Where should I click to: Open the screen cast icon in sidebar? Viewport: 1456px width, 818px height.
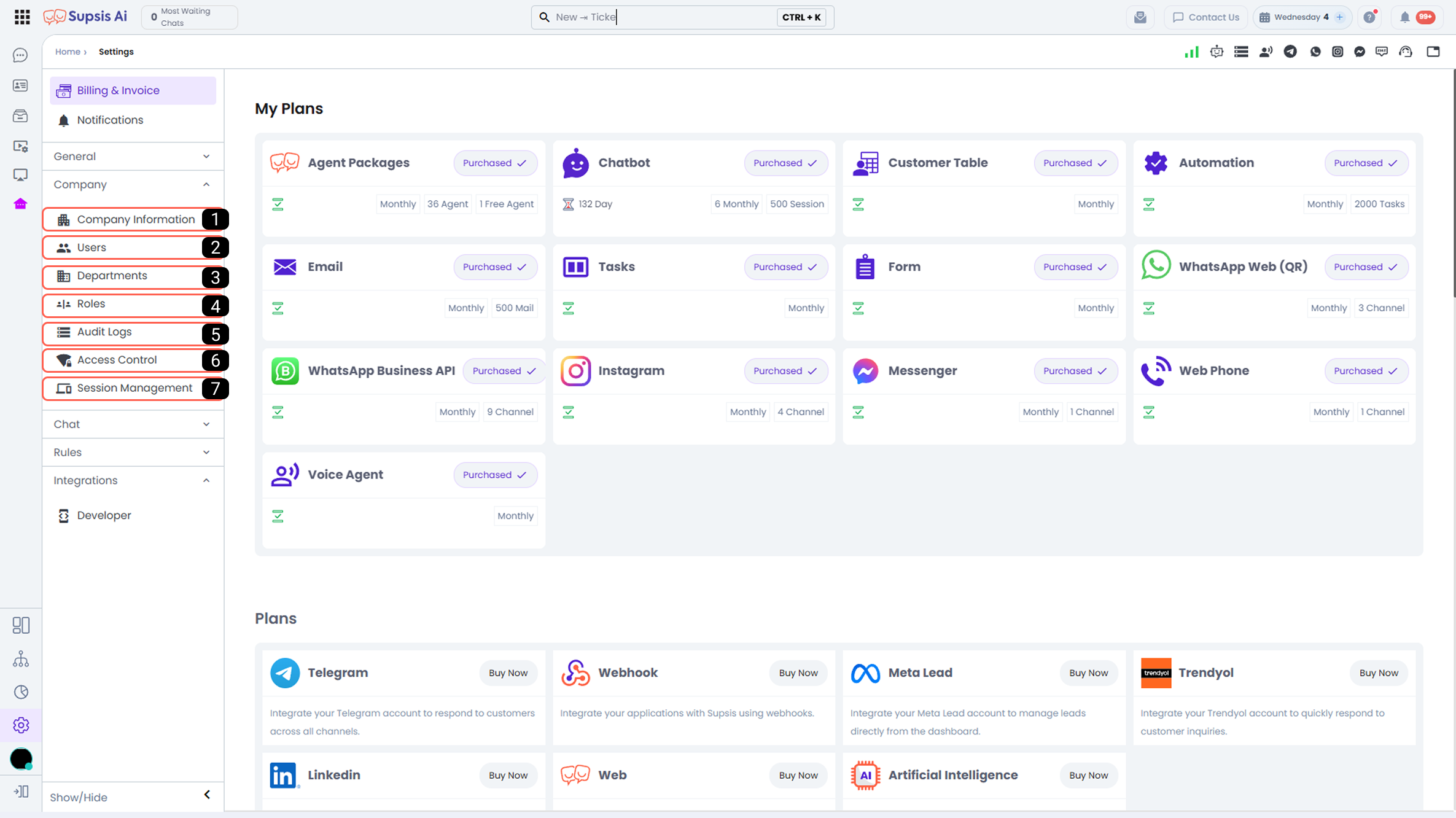pyautogui.click(x=20, y=175)
